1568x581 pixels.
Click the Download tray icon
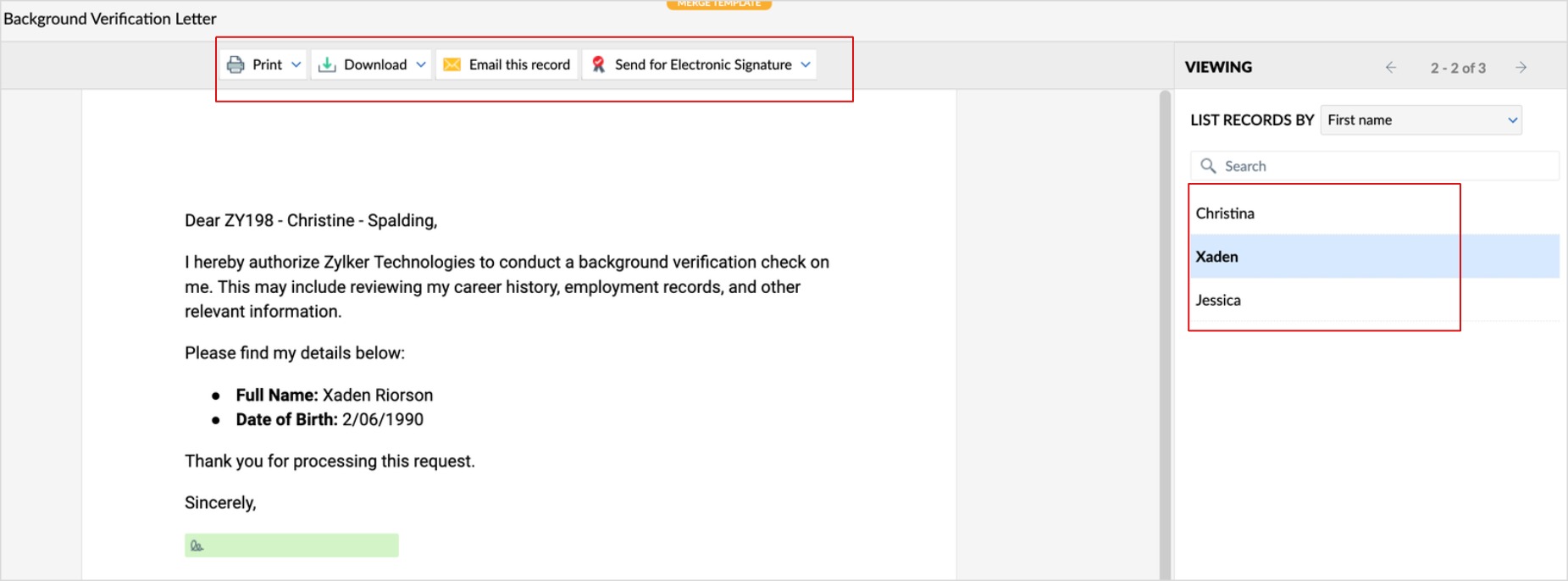click(x=327, y=64)
